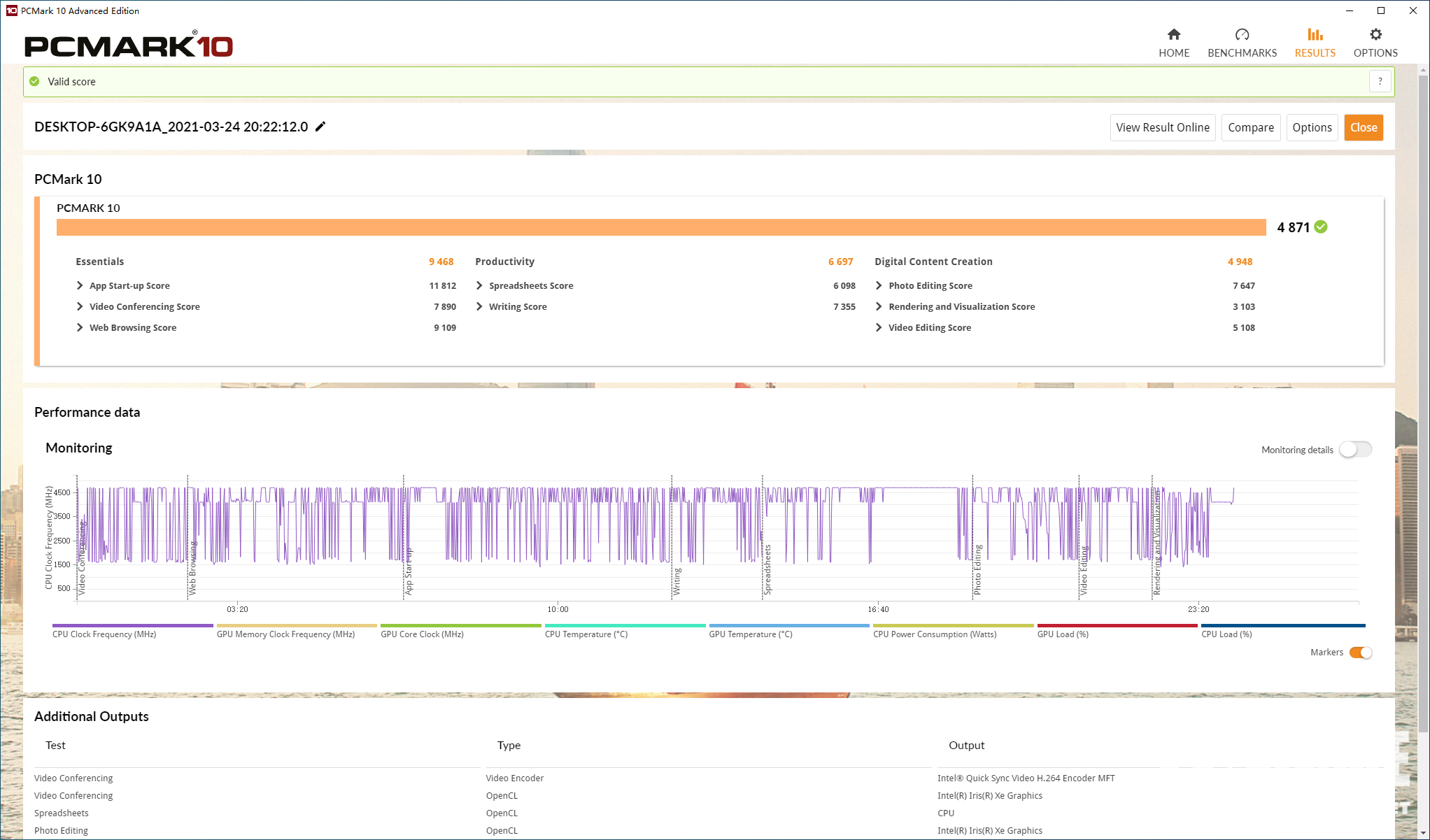
Task: Click the 10:00 time label on chart
Action: (558, 609)
